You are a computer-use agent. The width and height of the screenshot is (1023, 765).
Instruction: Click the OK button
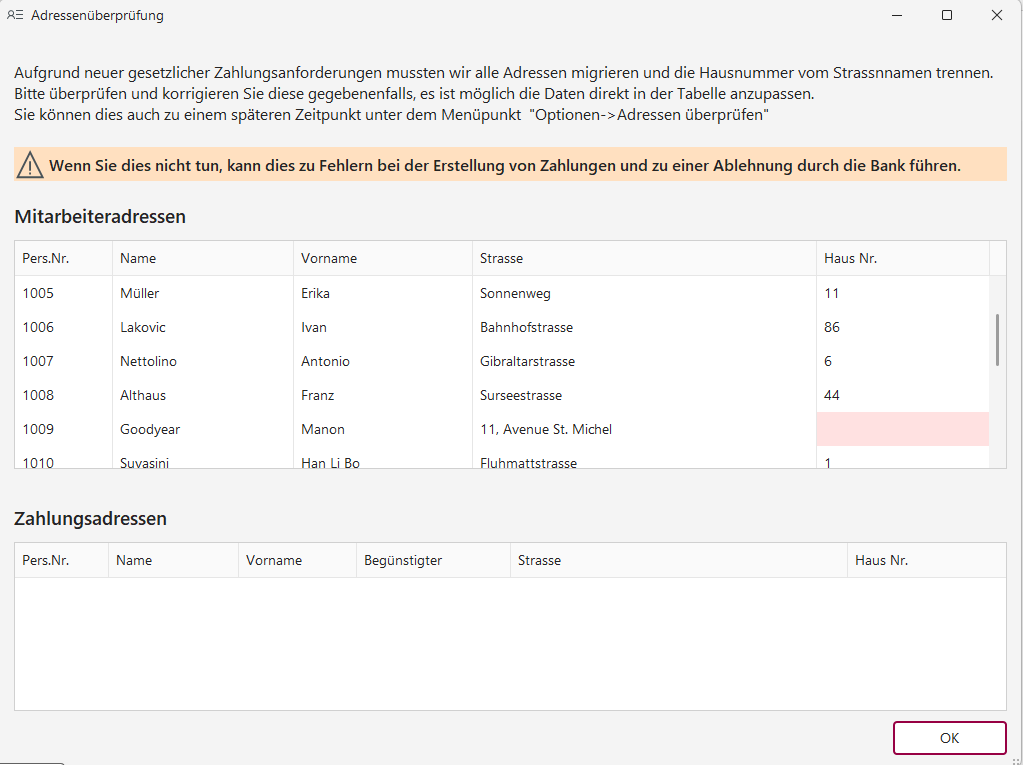(x=949, y=738)
